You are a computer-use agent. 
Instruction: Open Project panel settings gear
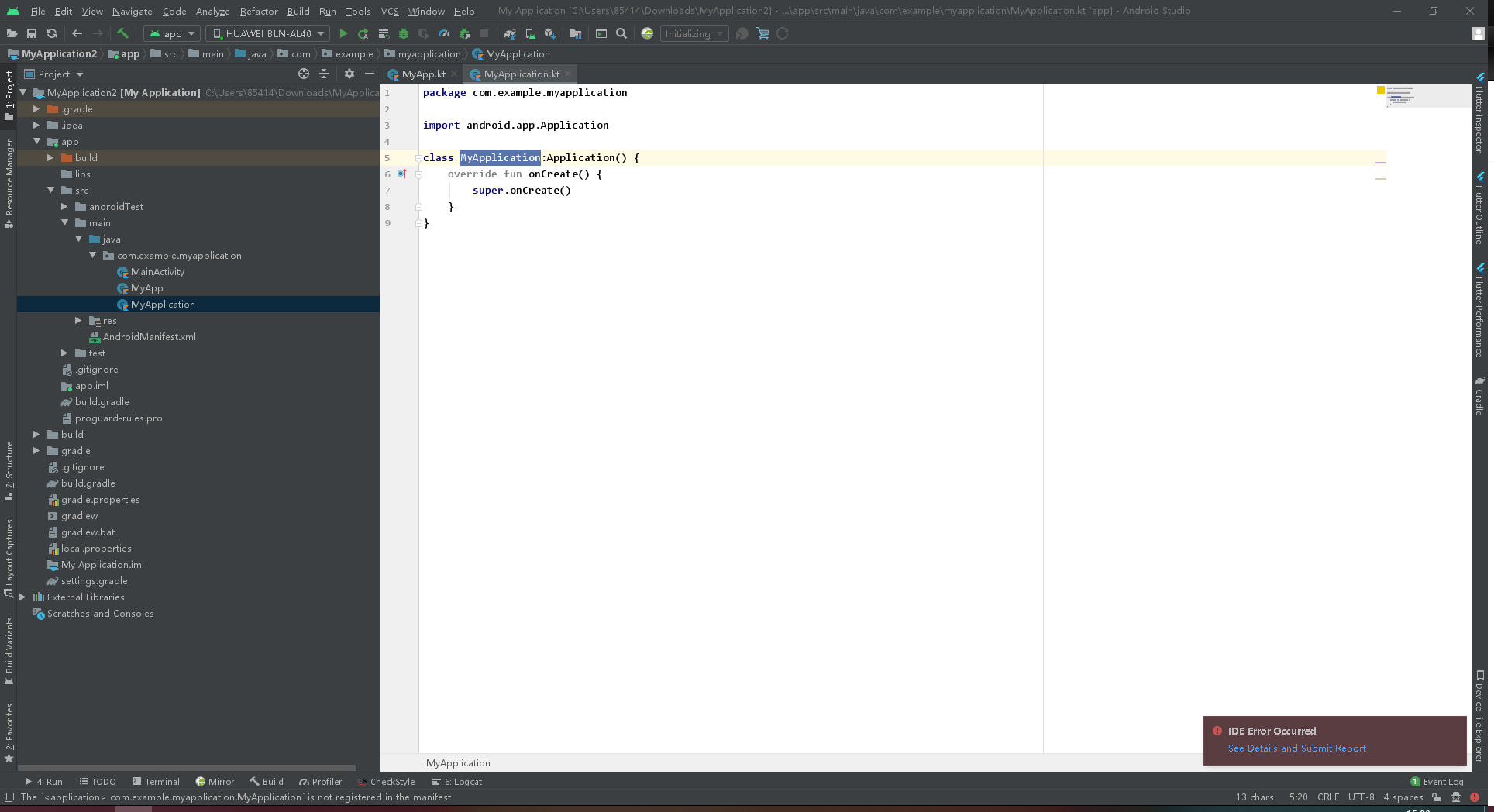coord(349,74)
